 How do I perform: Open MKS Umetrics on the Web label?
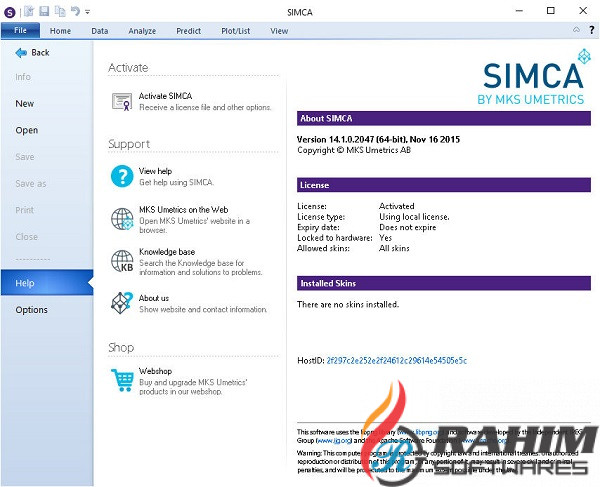(x=183, y=210)
